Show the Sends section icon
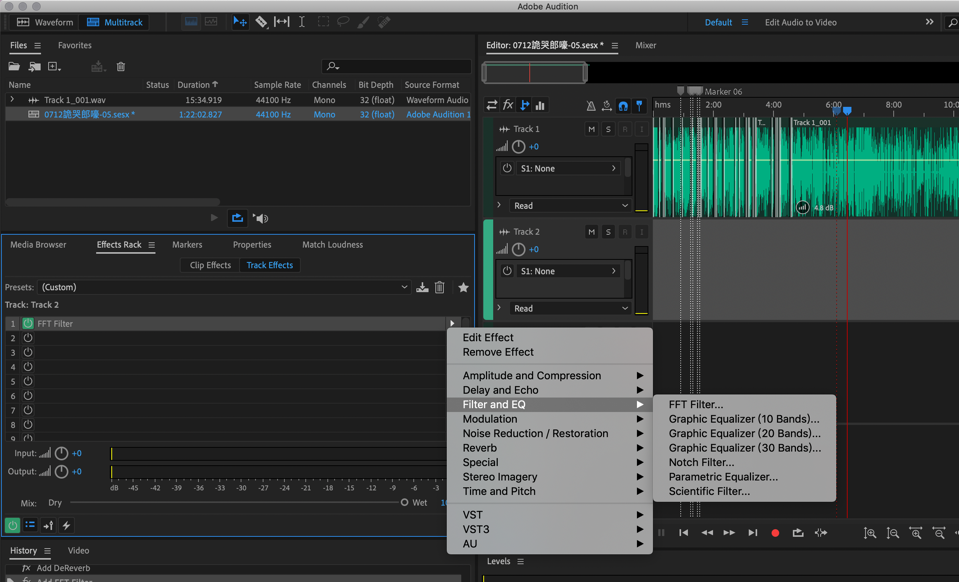 (x=524, y=105)
